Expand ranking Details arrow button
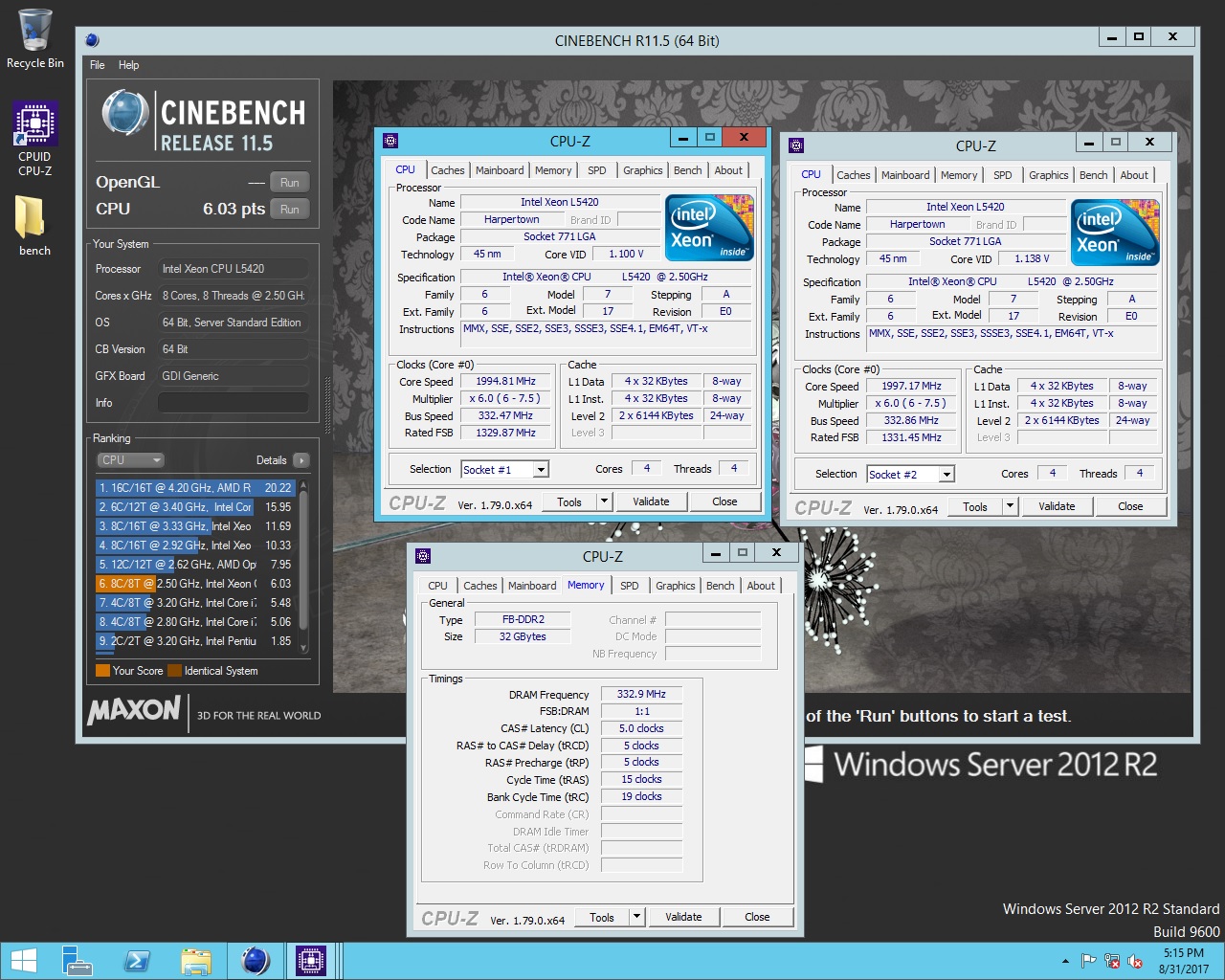The width and height of the screenshot is (1225, 980). coord(301,460)
